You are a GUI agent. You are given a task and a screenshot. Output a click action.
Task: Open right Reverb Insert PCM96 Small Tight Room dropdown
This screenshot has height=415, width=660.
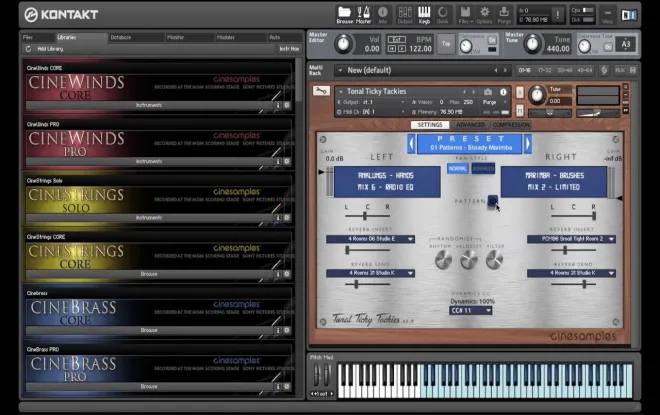(x=571, y=239)
